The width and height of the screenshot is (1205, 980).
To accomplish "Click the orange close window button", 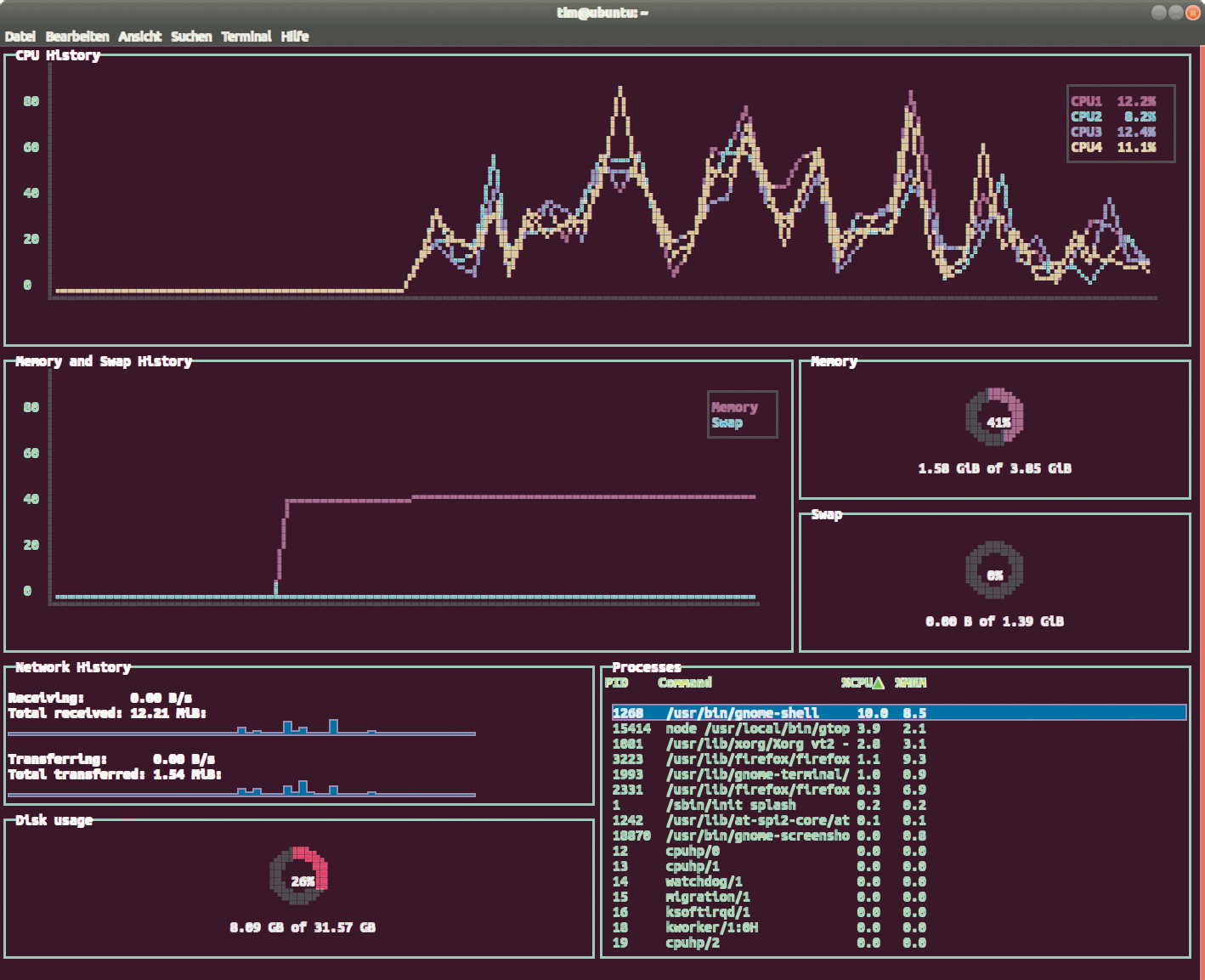I will click(x=1192, y=12).
